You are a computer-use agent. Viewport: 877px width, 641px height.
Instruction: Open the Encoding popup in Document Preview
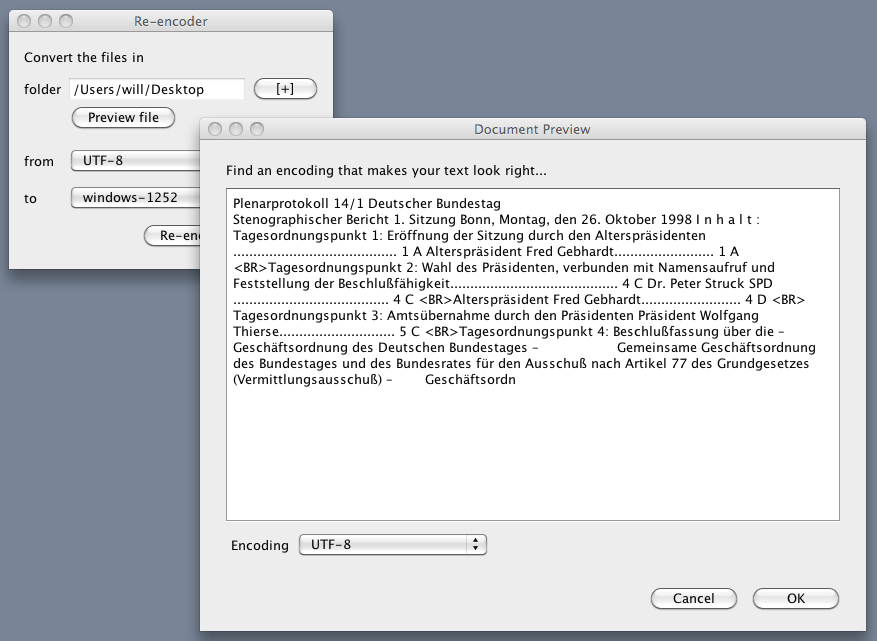392,544
